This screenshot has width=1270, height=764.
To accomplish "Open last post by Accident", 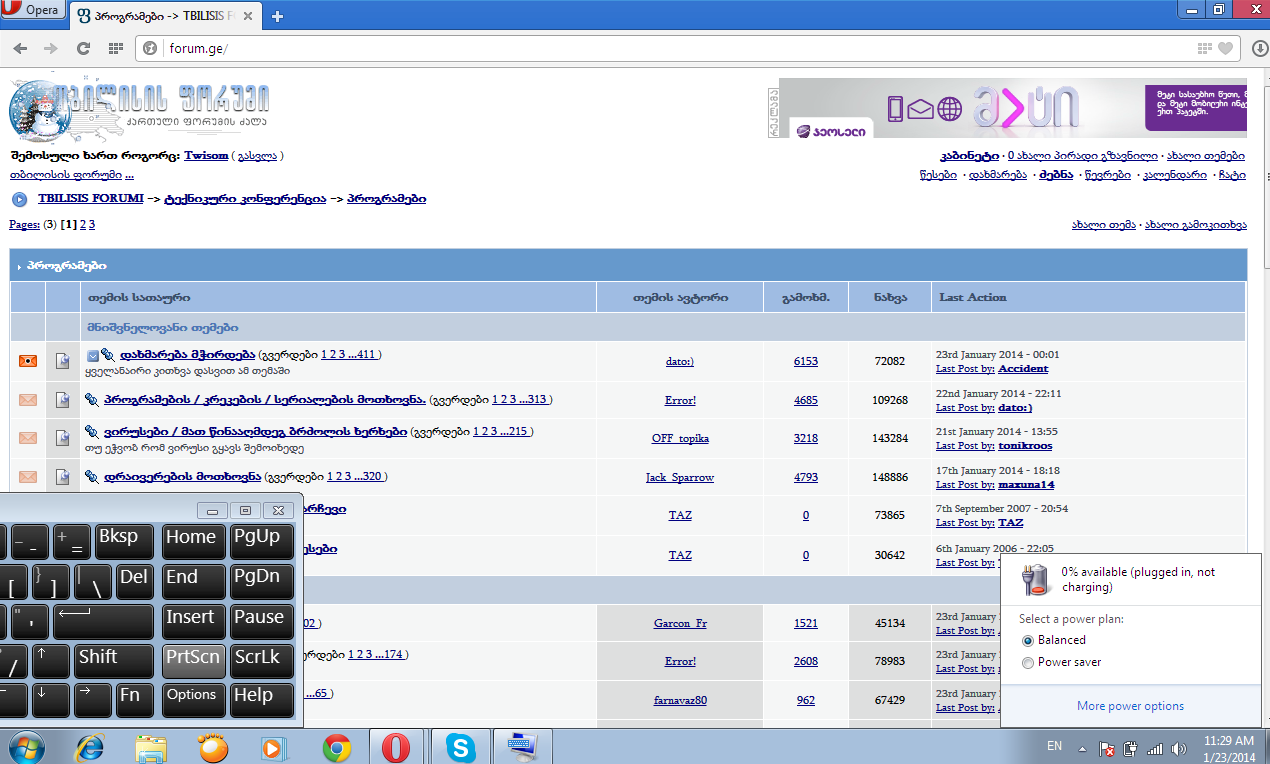I will [x=1023, y=369].
